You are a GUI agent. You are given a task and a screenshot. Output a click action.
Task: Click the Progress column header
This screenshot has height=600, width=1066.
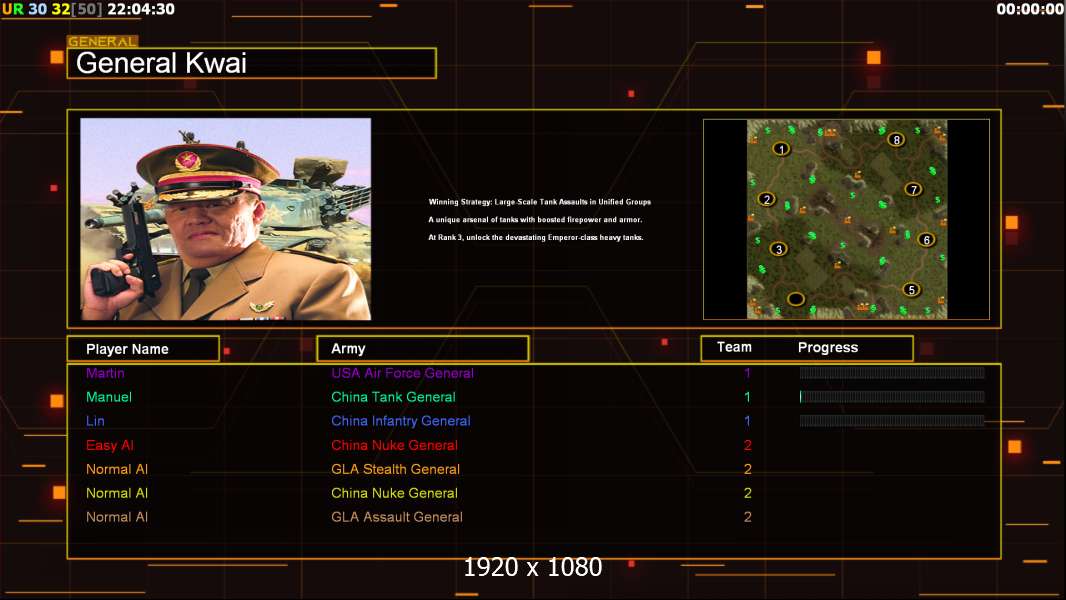pyautogui.click(x=828, y=347)
